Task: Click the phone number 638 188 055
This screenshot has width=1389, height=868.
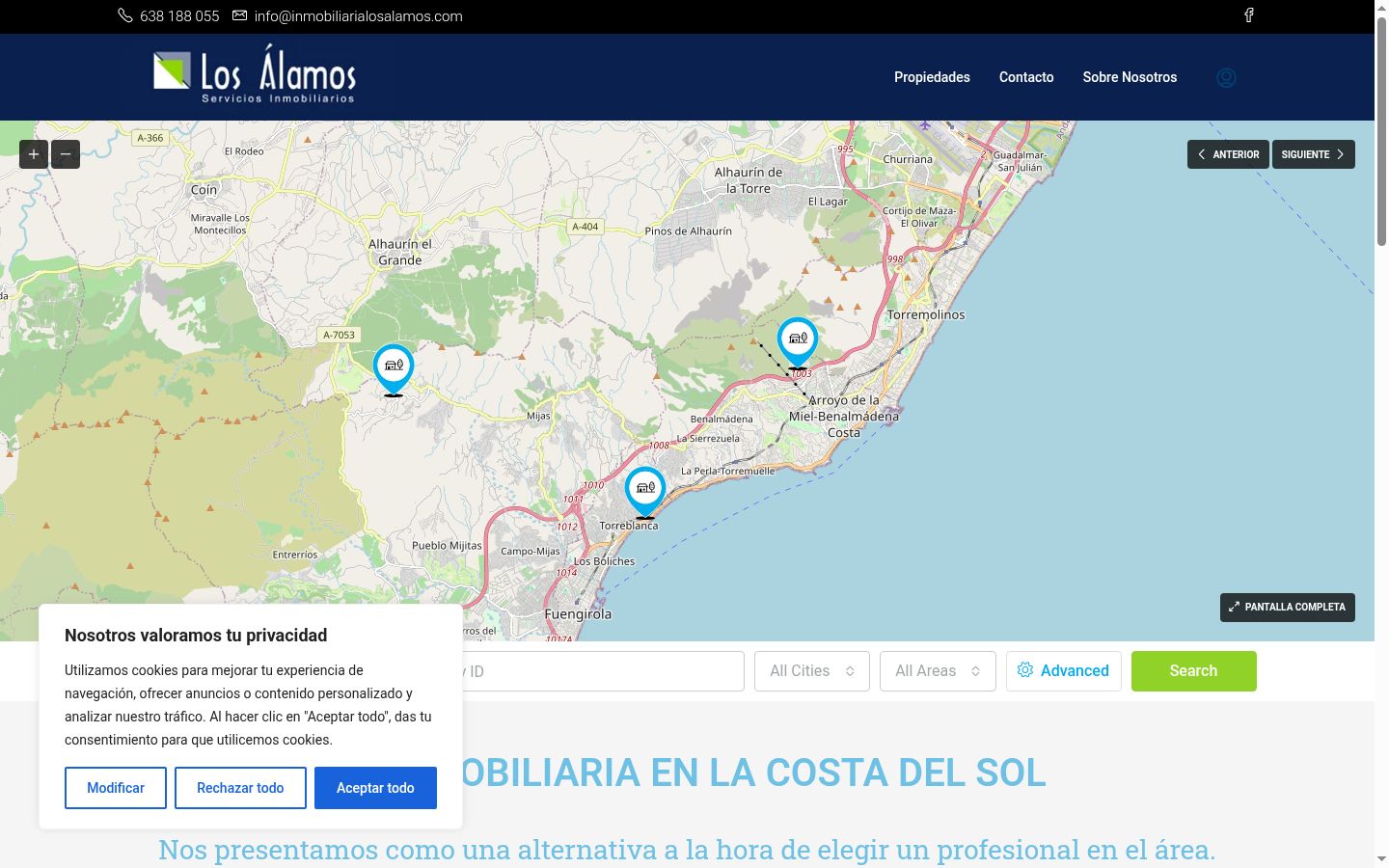Action: [x=179, y=16]
